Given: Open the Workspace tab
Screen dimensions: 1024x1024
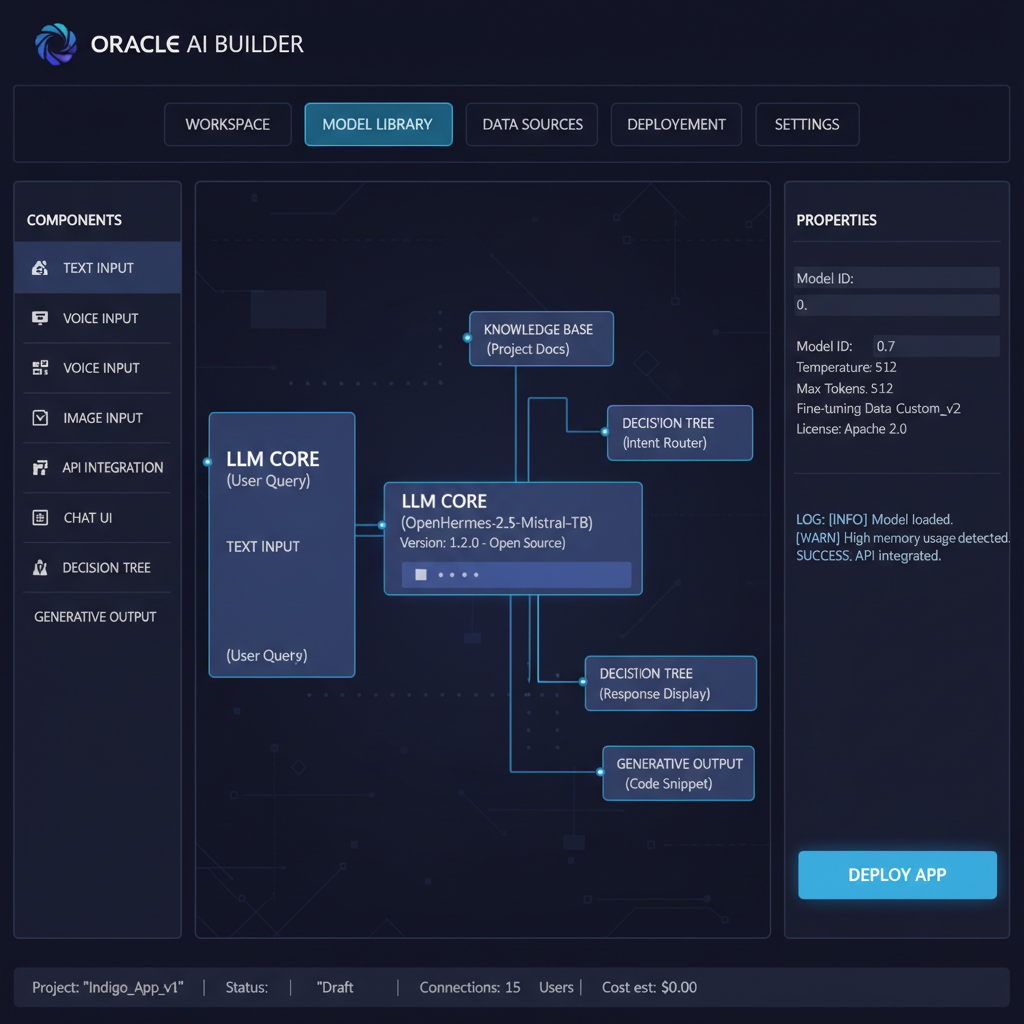Looking at the screenshot, I should click(227, 124).
